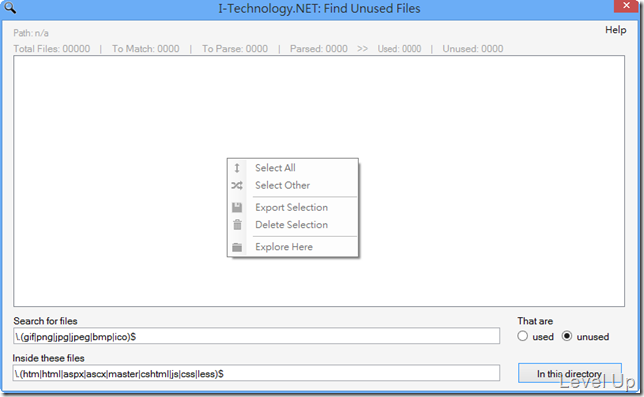Screen dimensions: 644x397
Task: Choose Explore Here menu entry
Action: click(x=292, y=247)
